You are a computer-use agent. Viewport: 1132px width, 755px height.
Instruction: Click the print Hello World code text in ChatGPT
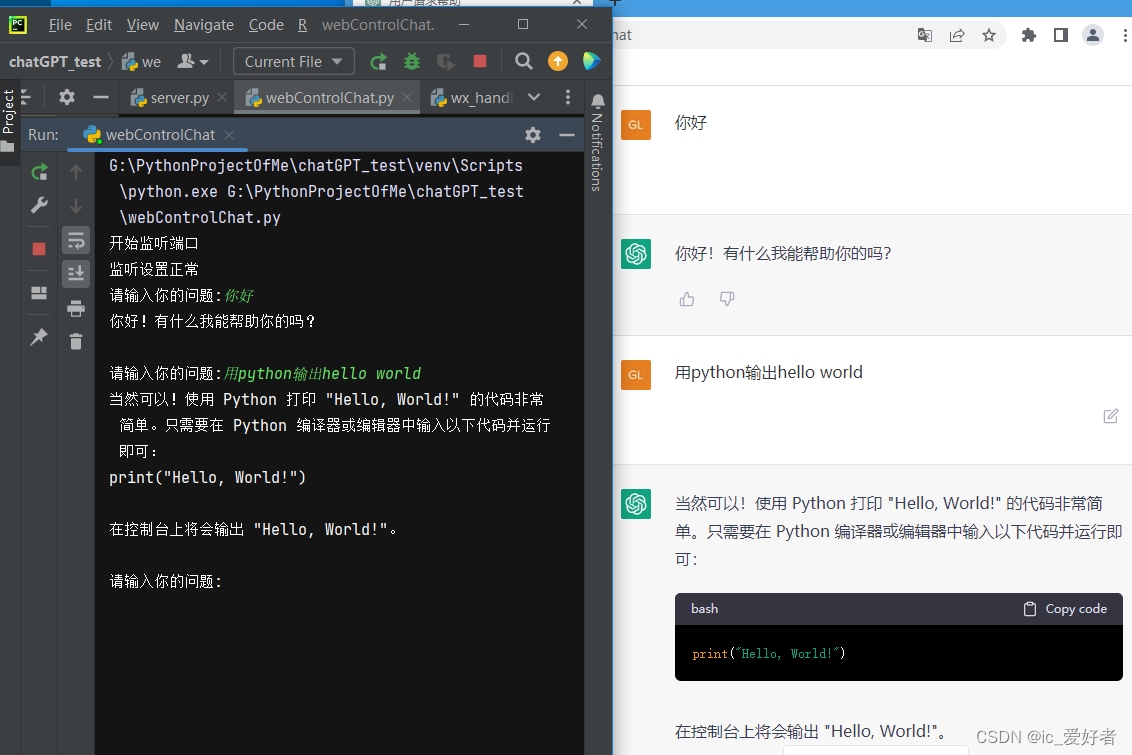pyautogui.click(x=768, y=654)
